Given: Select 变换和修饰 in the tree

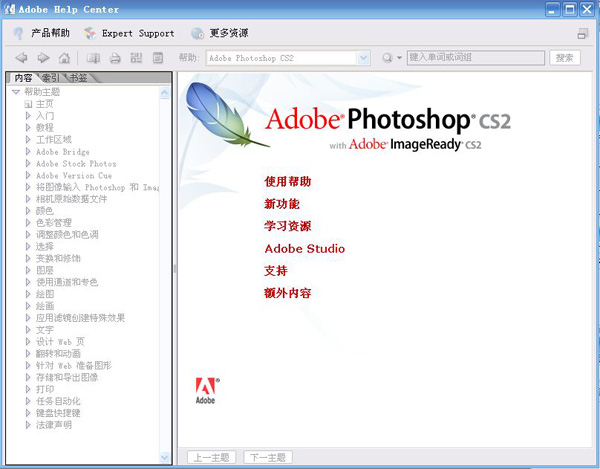Looking at the screenshot, I should coord(58,259).
